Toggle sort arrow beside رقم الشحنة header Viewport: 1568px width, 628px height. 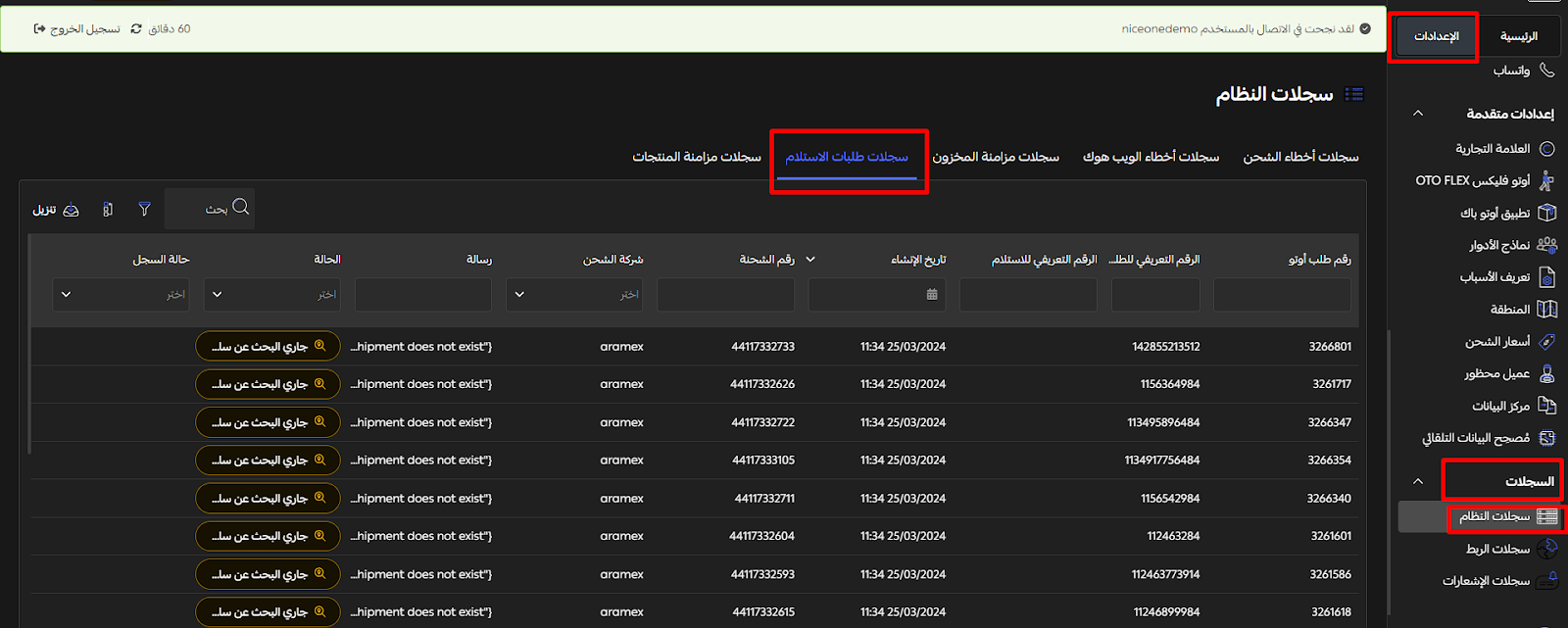pos(810,260)
